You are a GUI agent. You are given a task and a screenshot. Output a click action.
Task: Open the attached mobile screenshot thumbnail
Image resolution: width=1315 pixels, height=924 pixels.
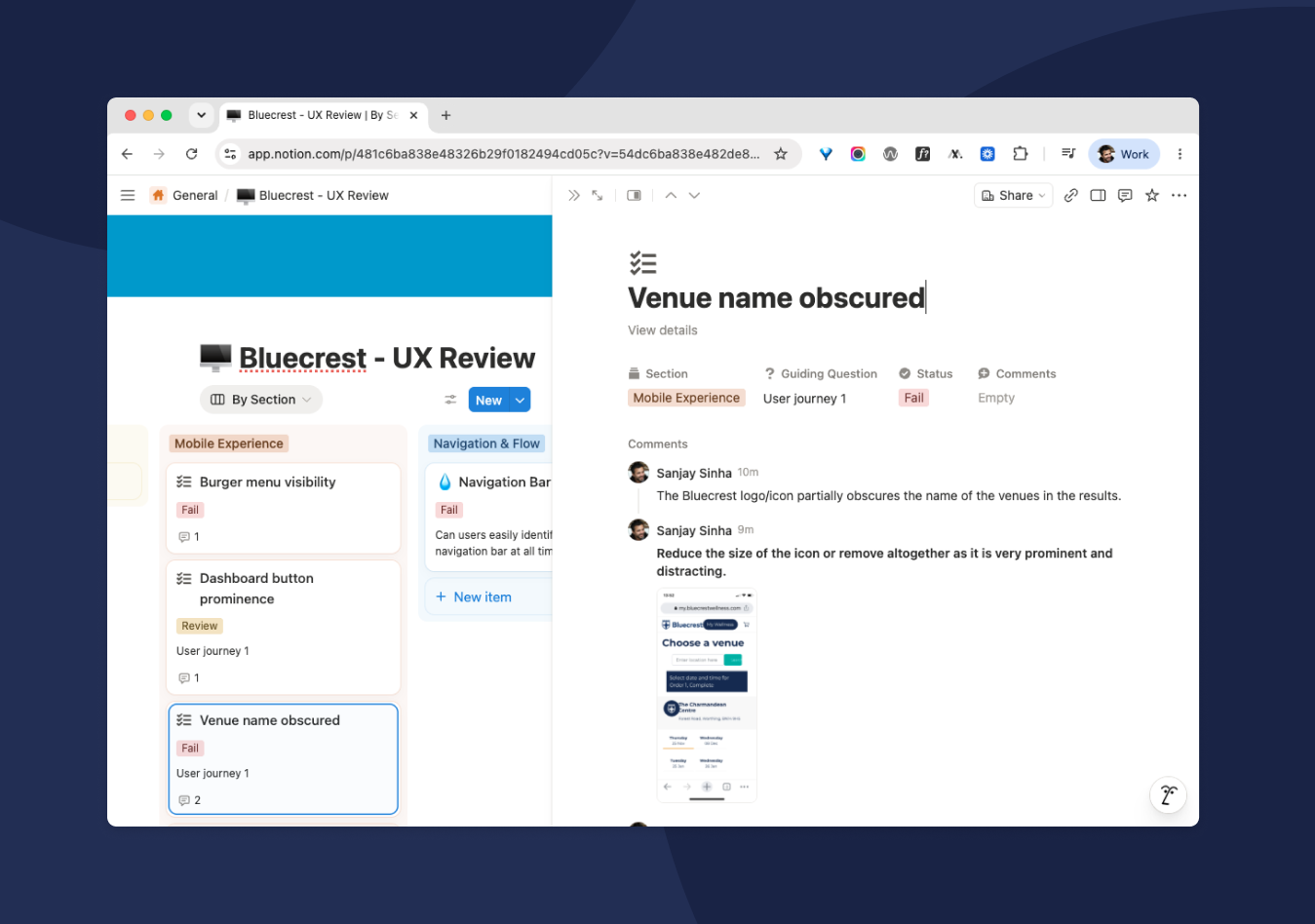click(707, 695)
